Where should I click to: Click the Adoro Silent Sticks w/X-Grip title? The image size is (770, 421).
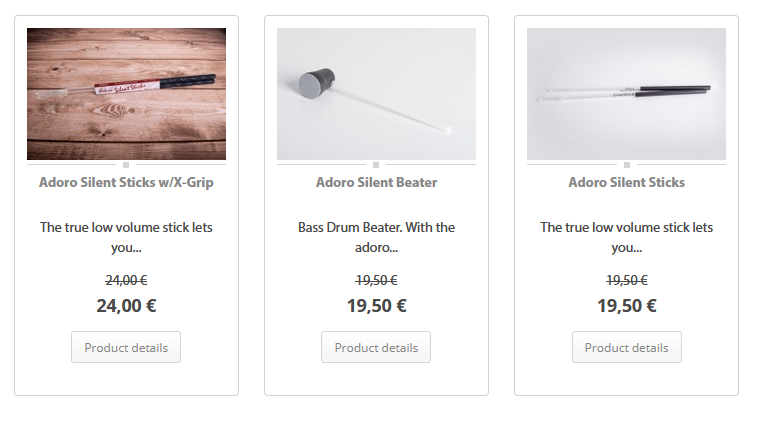[126, 183]
